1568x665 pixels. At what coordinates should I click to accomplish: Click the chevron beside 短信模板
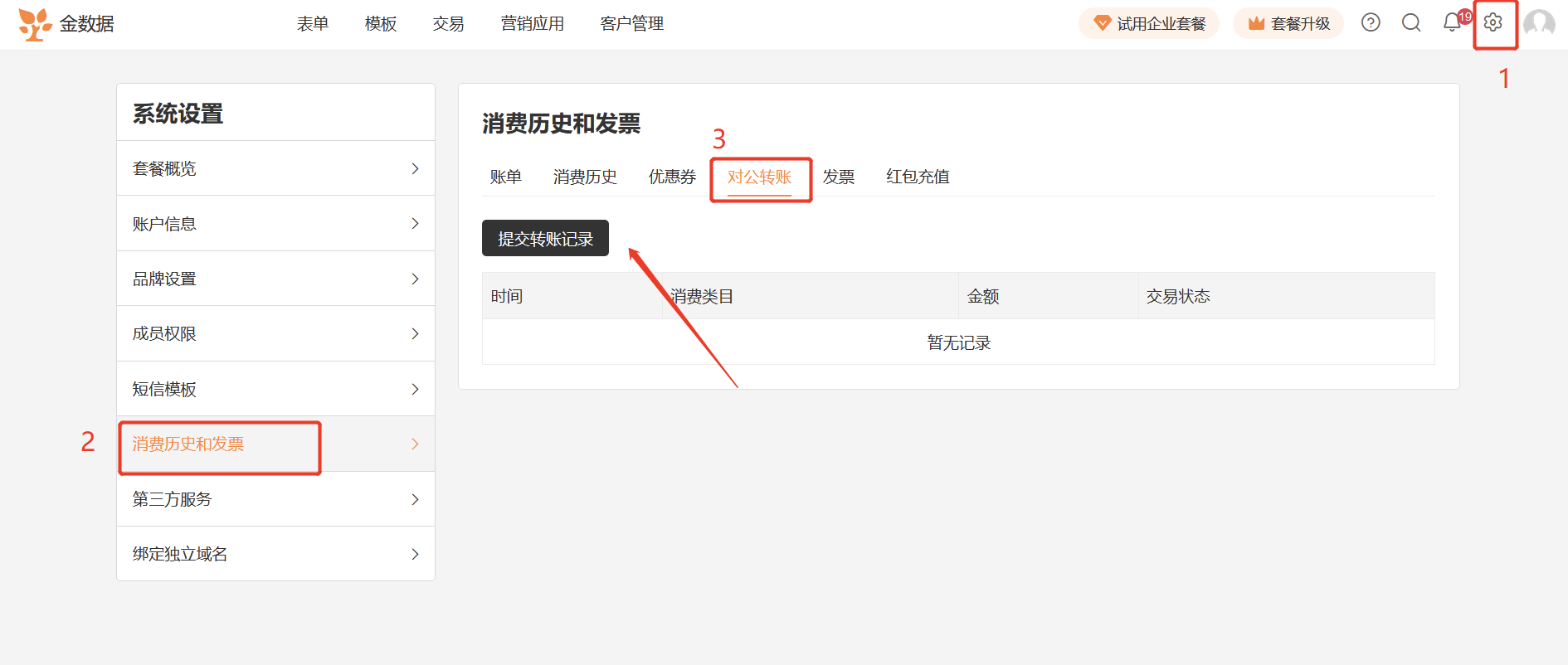(416, 389)
